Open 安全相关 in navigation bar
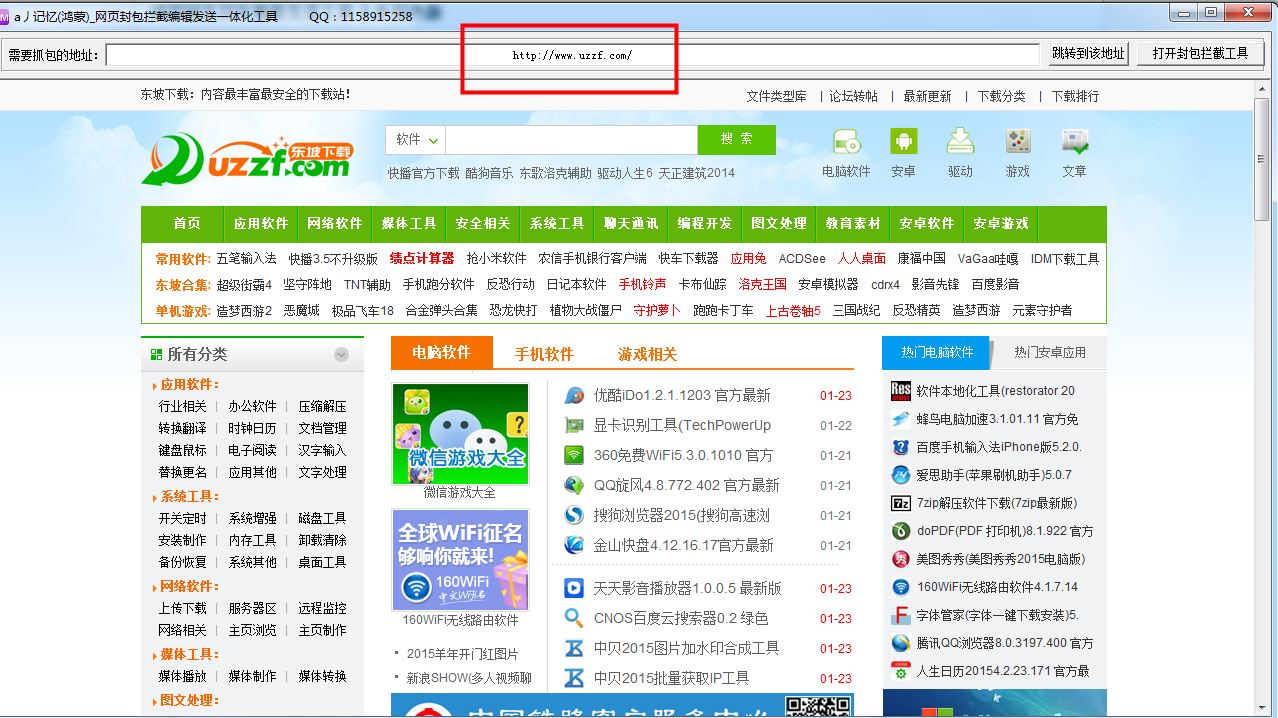Image resolution: width=1278 pixels, height=718 pixels. coord(483,223)
